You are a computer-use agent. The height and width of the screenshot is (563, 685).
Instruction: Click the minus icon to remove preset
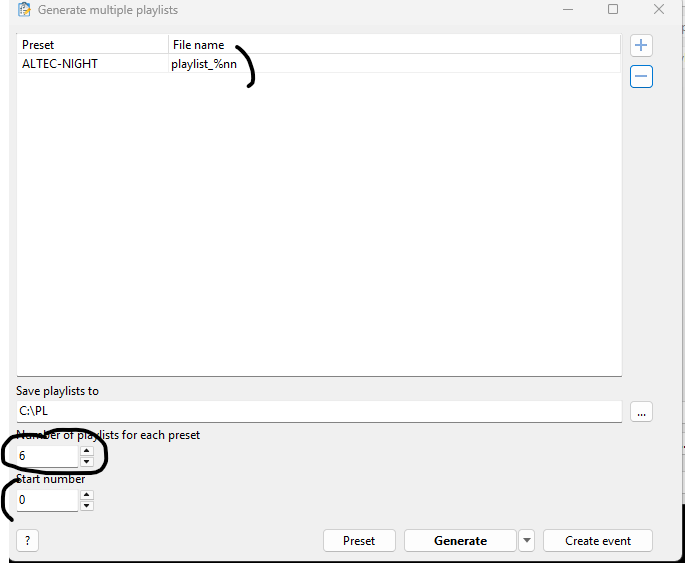click(x=641, y=76)
